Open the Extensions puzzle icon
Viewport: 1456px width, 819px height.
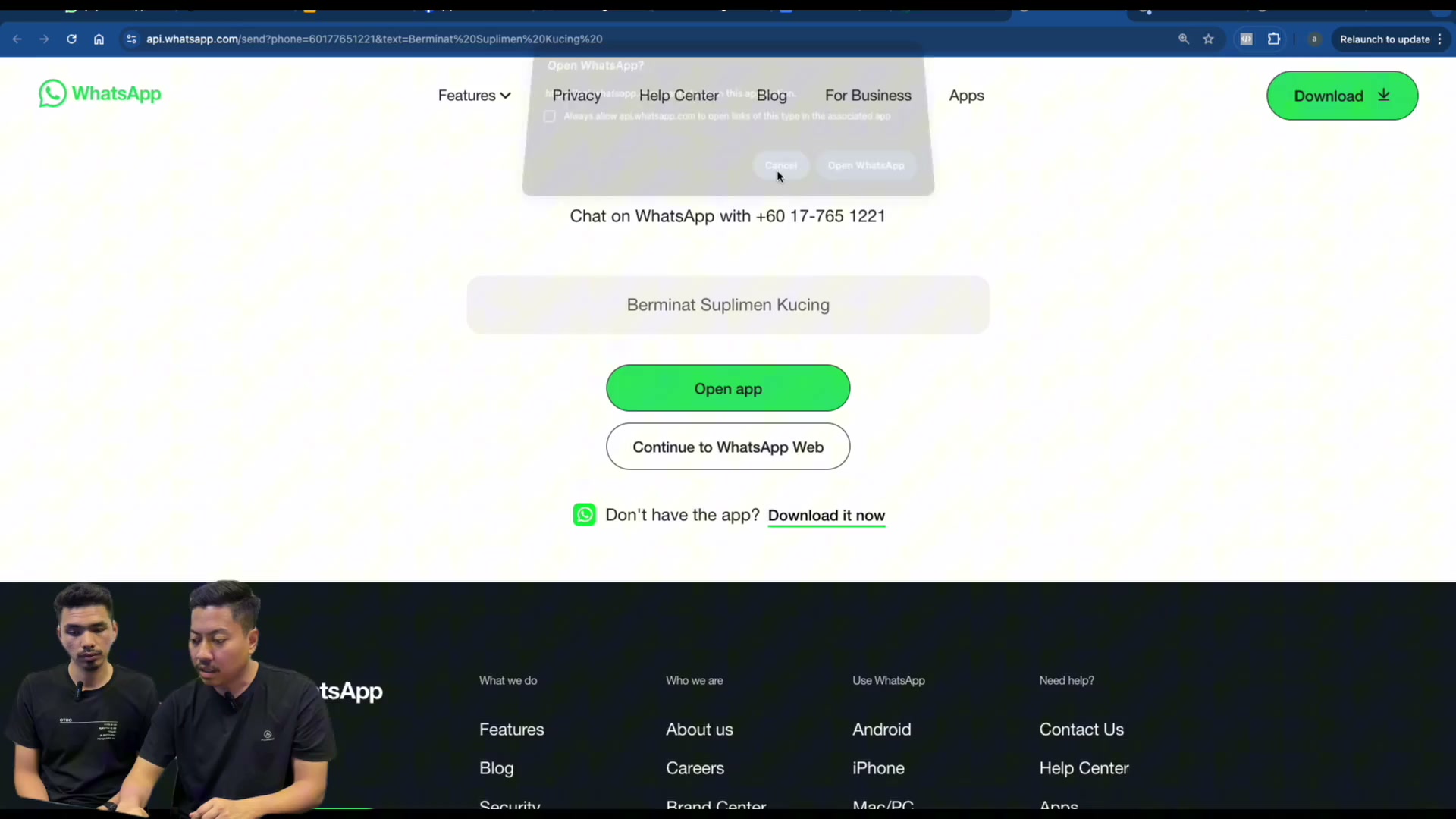click(x=1274, y=39)
